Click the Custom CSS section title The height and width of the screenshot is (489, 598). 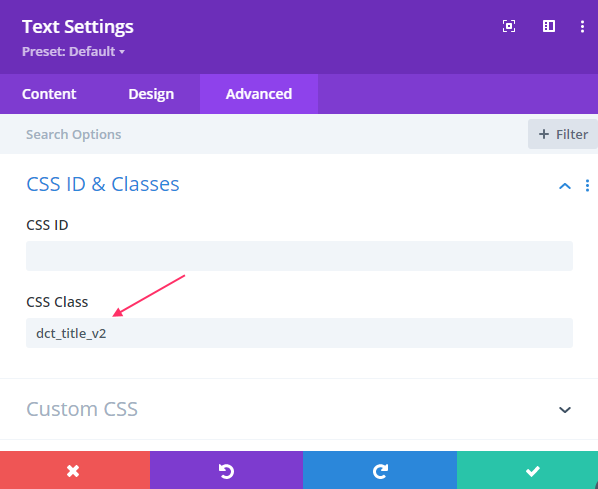point(82,409)
